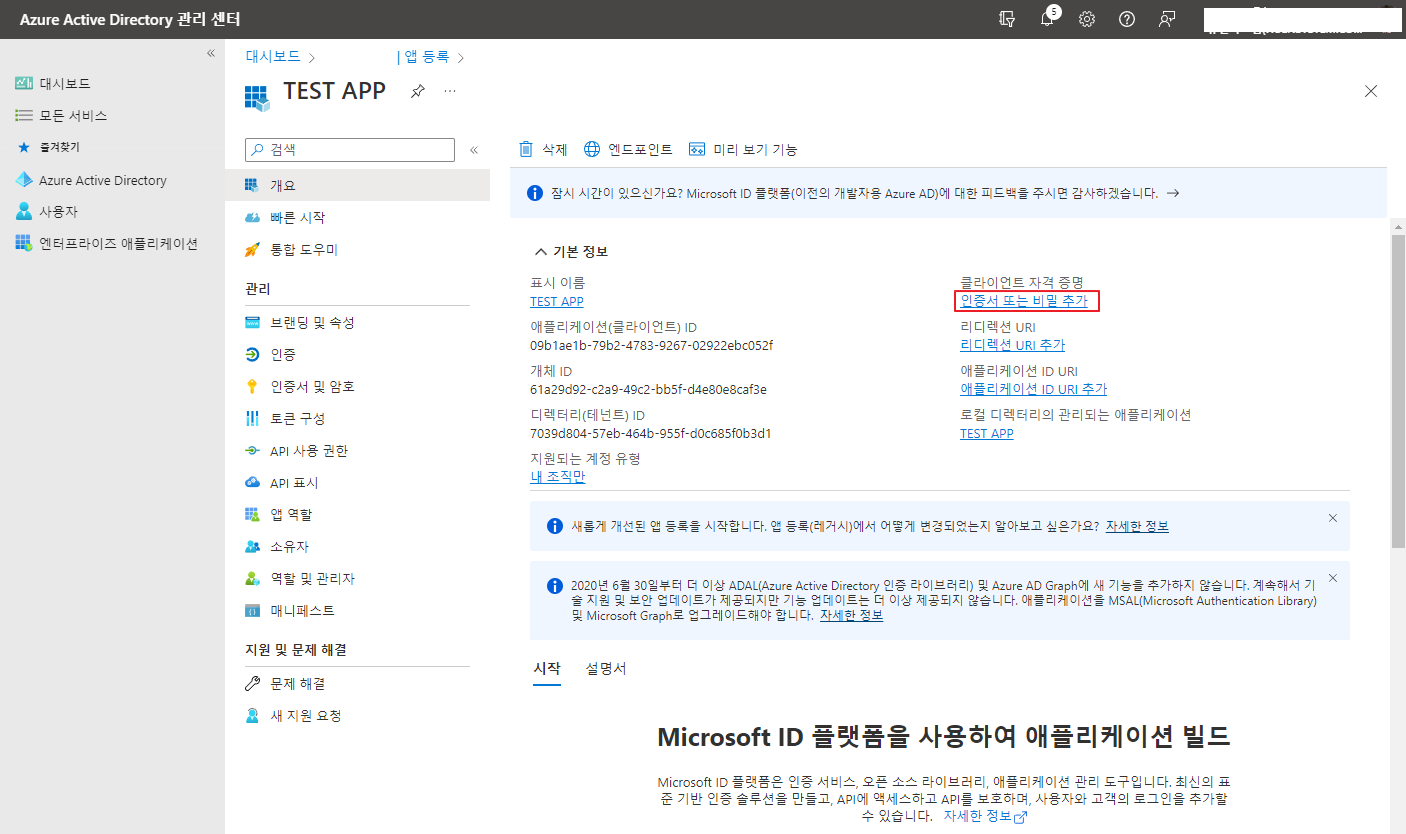Image resolution: width=1406 pixels, height=834 pixels.
Task: Click the 앱 등록 breadcrumb link
Action: [426, 57]
